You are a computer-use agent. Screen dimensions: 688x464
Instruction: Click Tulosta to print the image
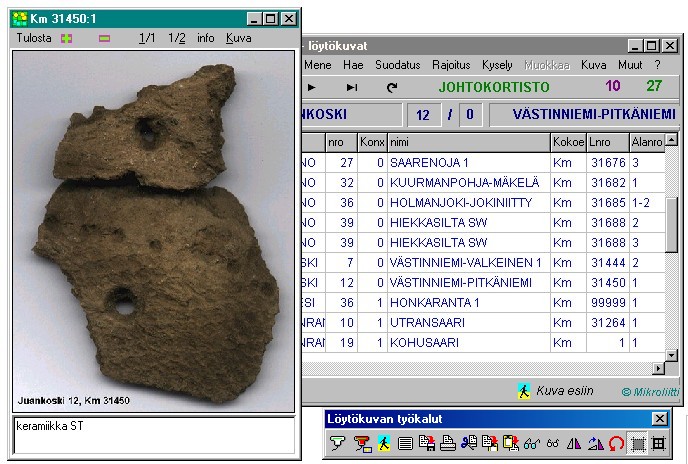[x=34, y=38]
